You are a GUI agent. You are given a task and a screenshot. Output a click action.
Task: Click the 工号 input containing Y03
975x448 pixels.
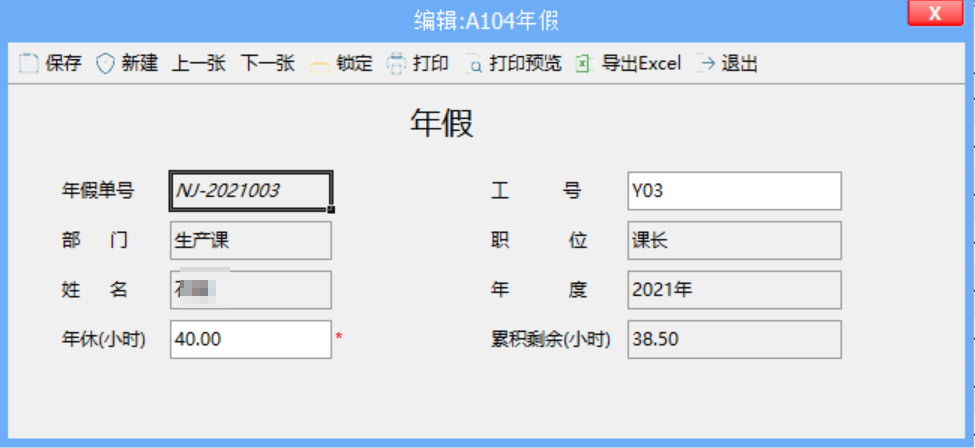(x=734, y=191)
